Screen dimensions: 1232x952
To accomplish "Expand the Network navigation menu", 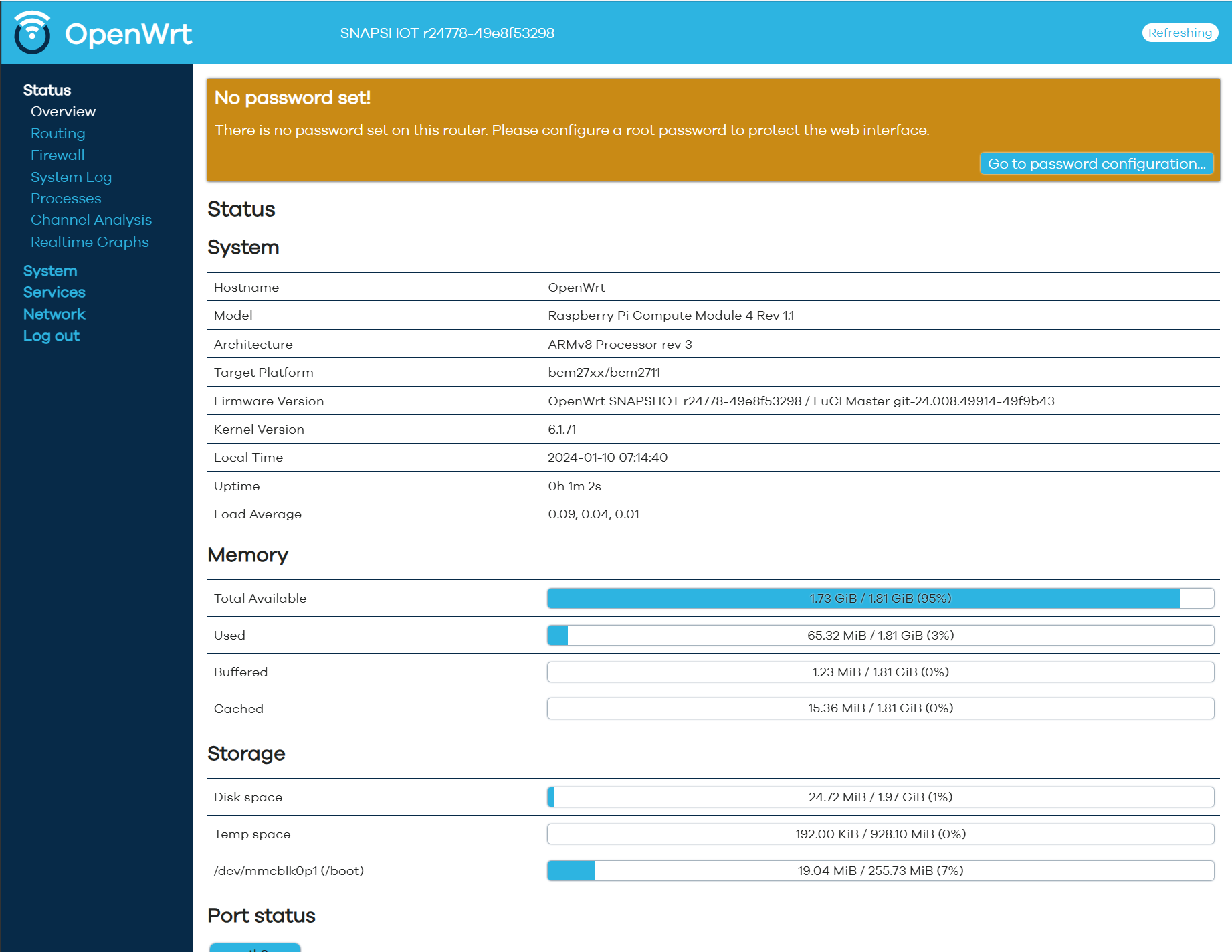I will (x=54, y=314).
